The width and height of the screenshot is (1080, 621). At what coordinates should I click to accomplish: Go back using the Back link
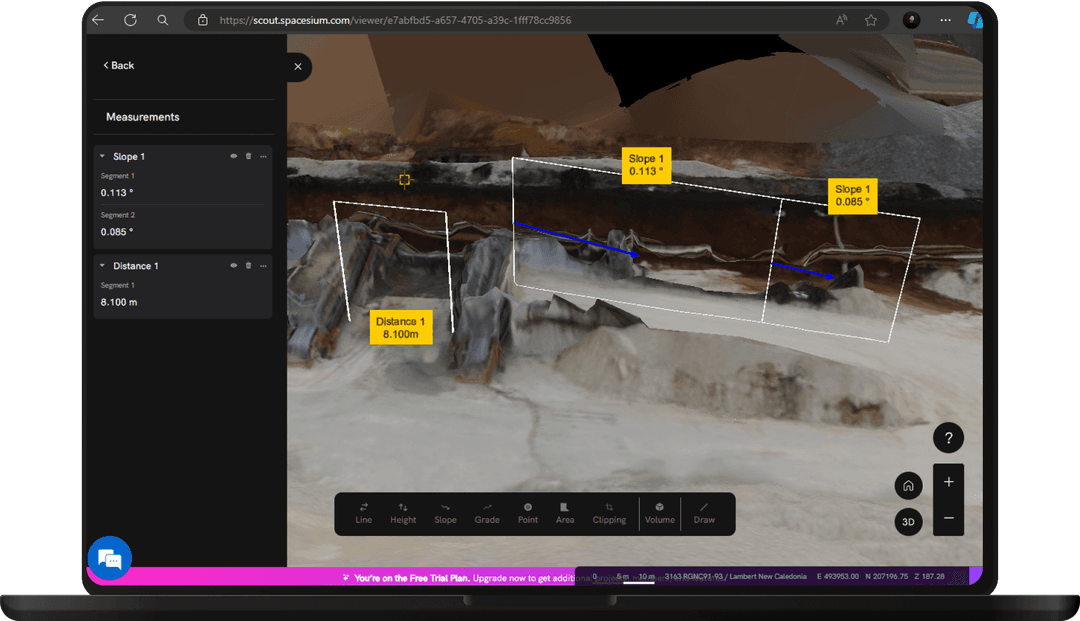pos(118,65)
